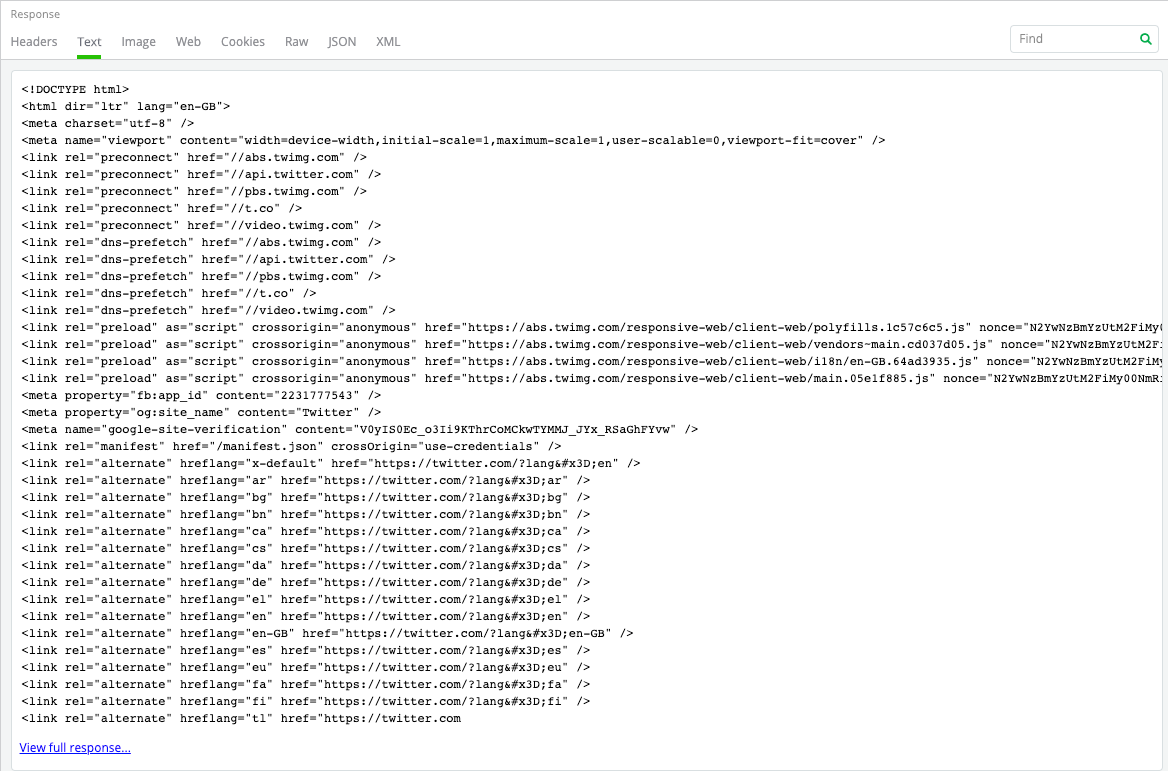Image resolution: width=1168 pixels, height=771 pixels.
Task: Open the Image tab
Action: [139, 42]
